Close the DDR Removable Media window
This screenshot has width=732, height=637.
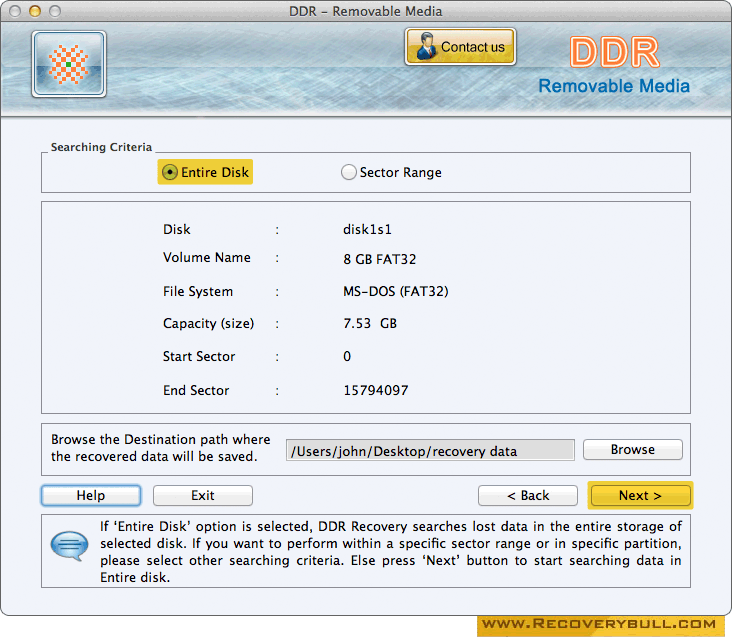coord(14,11)
